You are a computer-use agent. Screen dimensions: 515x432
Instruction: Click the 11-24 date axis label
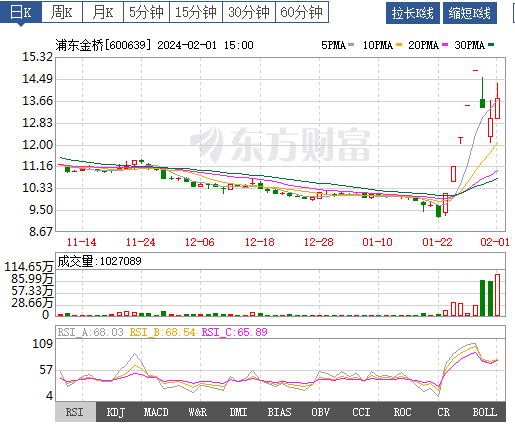[x=141, y=242]
